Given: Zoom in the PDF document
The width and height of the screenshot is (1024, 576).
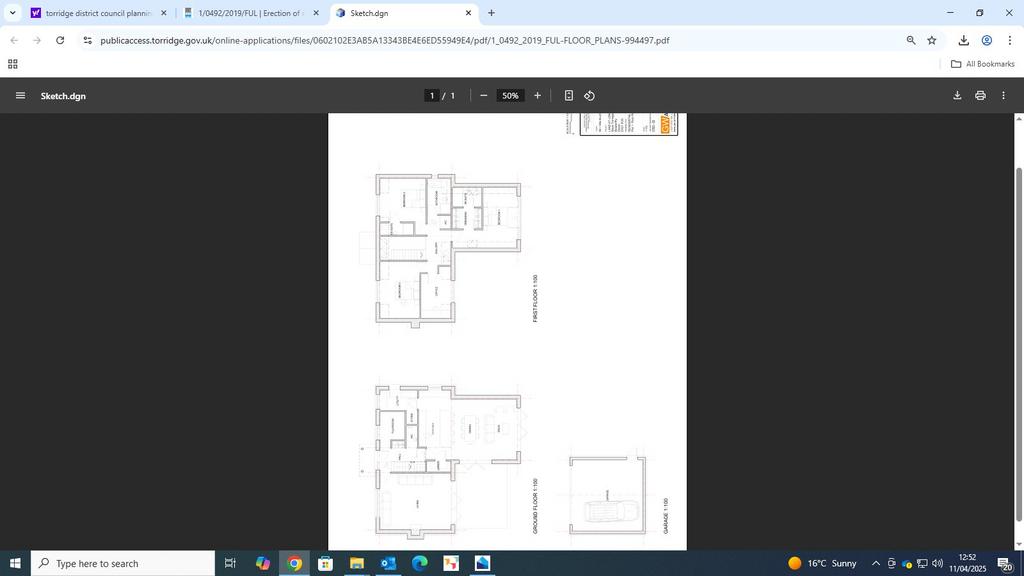Looking at the screenshot, I should [x=537, y=95].
